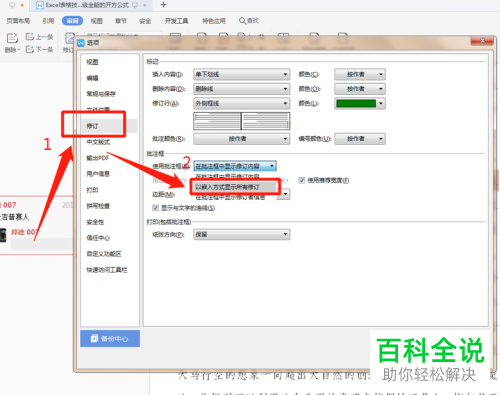Viewport: 500px width, 395px height.
Task: Open 批注颜色 dropdown
Action: pyautogui.click(x=241, y=139)
